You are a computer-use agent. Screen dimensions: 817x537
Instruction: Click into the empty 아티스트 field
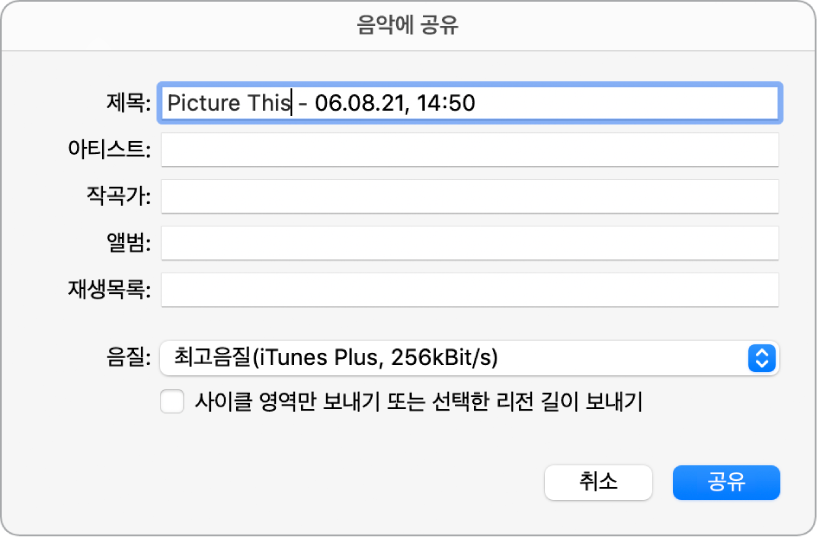(469, 150)
